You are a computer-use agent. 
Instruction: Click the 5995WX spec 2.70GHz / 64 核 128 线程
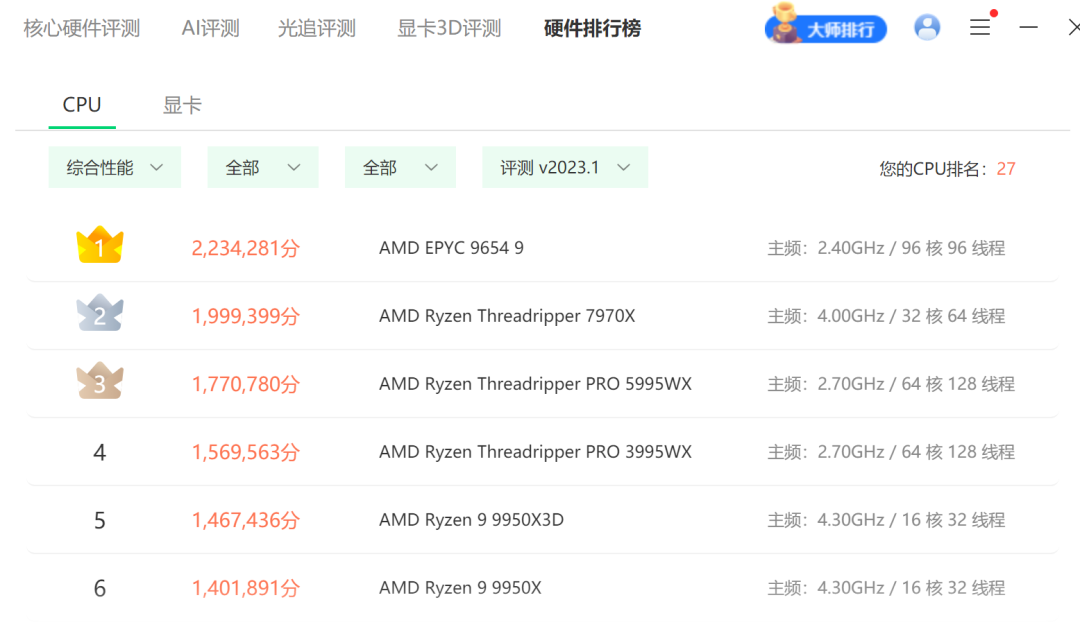(891, 384)
